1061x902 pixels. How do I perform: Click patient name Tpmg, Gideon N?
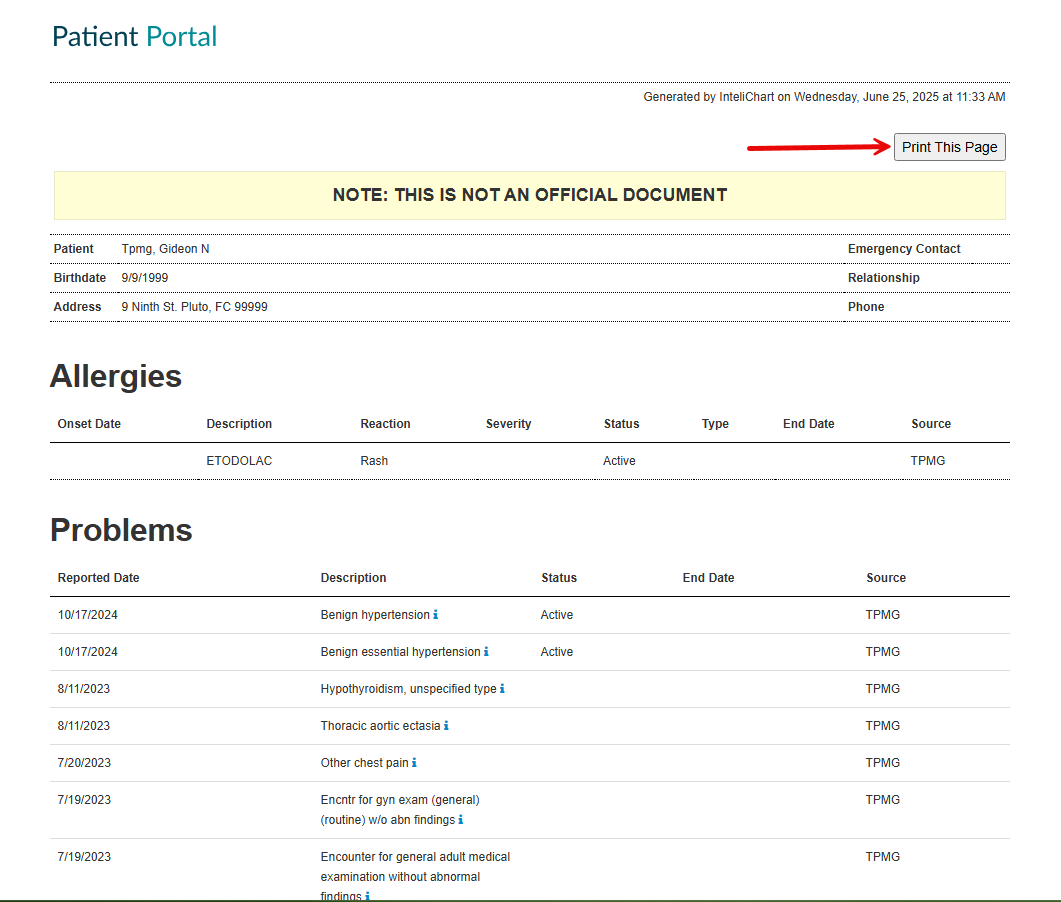pos(165,249)
